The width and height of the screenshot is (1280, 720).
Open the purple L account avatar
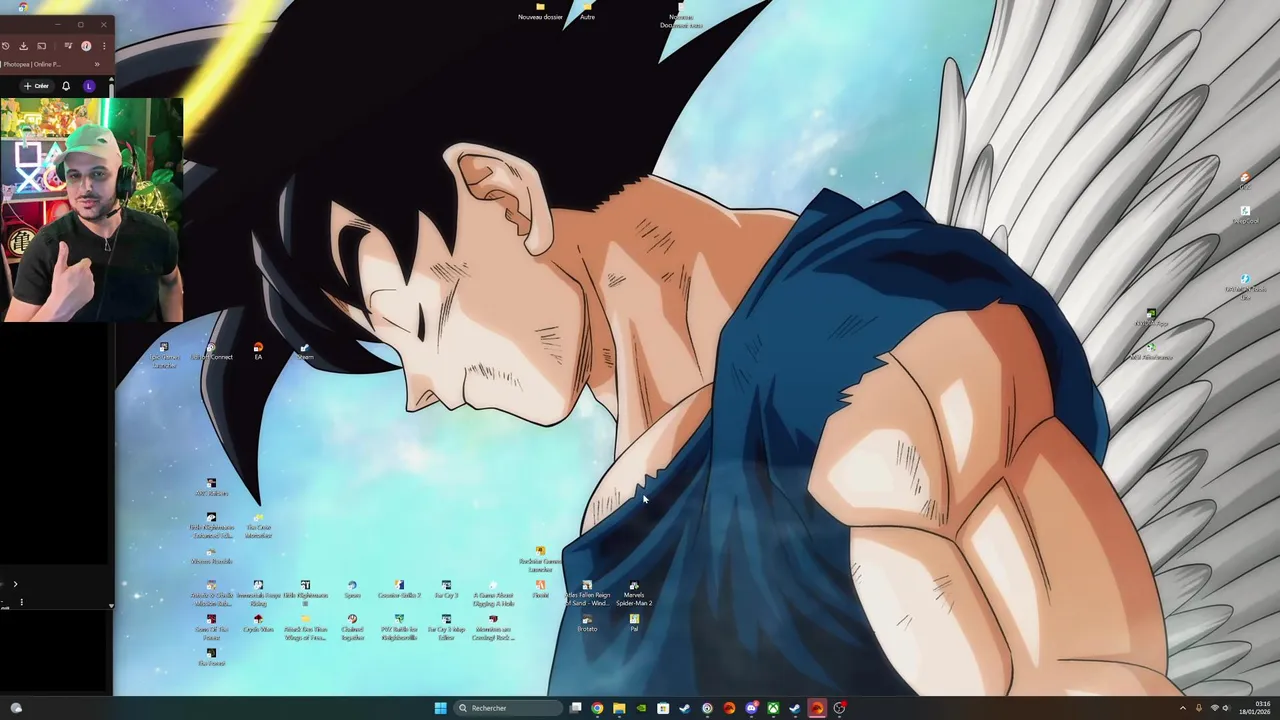(x=89, y=86)
